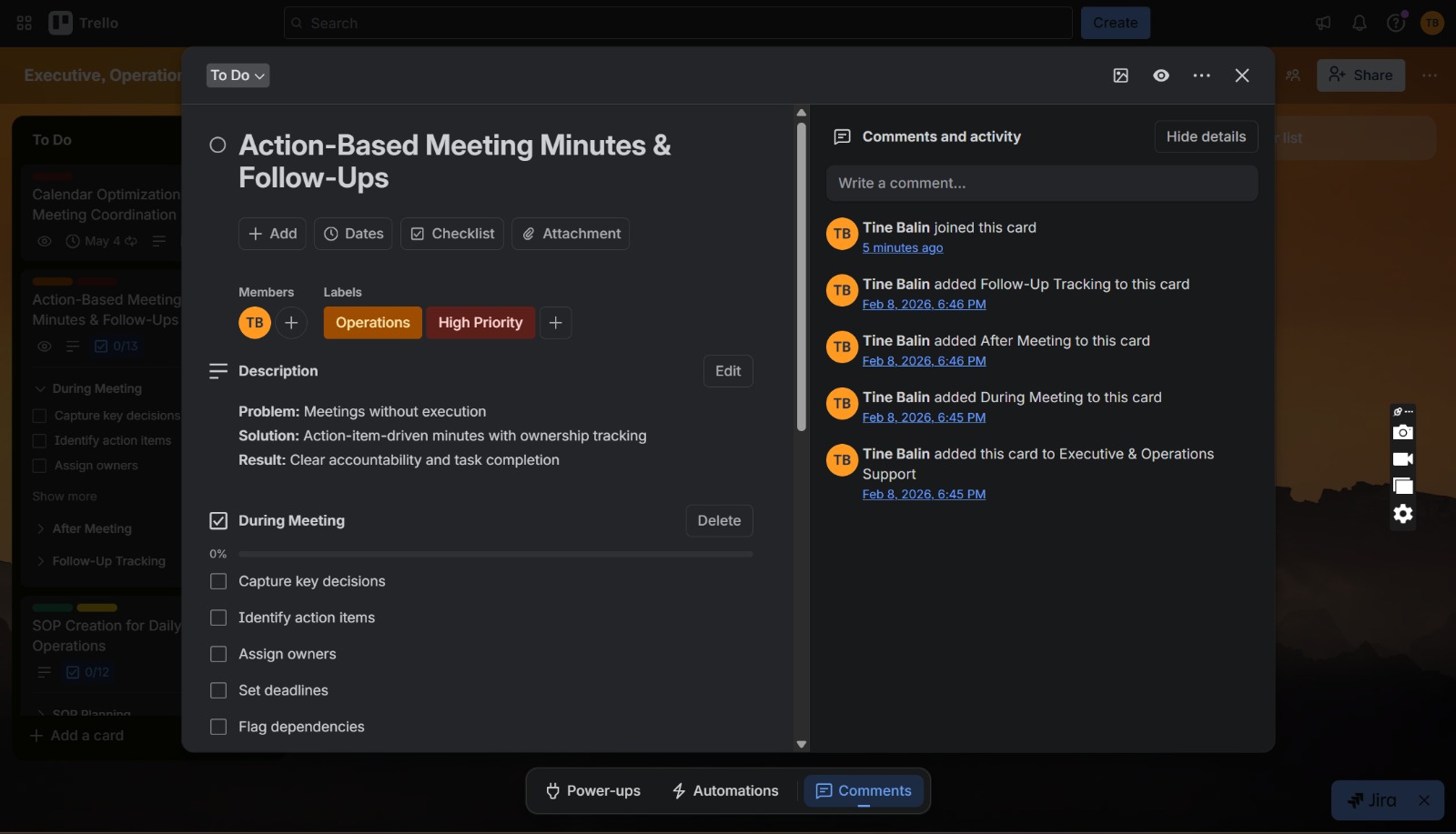
Task: Open the card actions three-dot menu
Action: 1202,75
